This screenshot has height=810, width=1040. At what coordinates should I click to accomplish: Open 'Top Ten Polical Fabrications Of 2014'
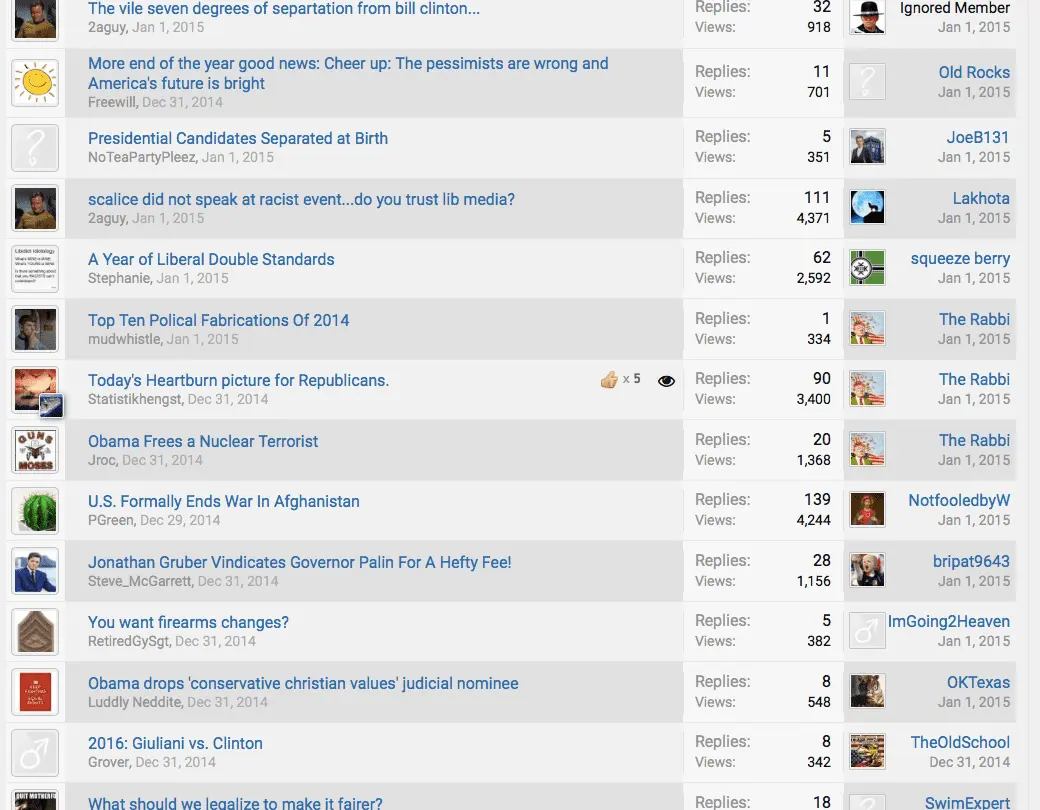[x=218, y=320]
